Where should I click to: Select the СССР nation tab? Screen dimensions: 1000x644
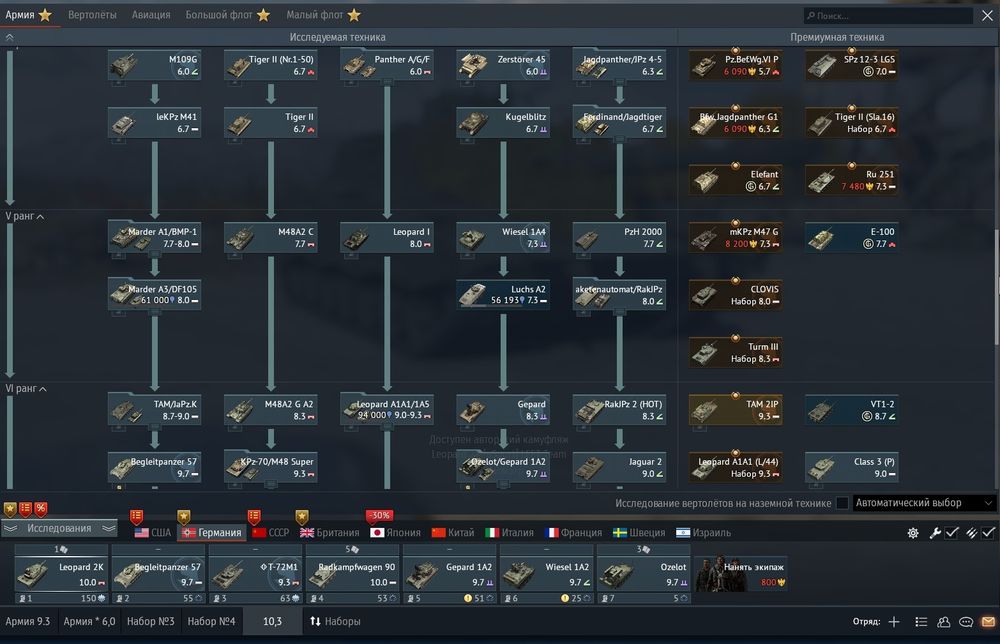pos(271,532)
